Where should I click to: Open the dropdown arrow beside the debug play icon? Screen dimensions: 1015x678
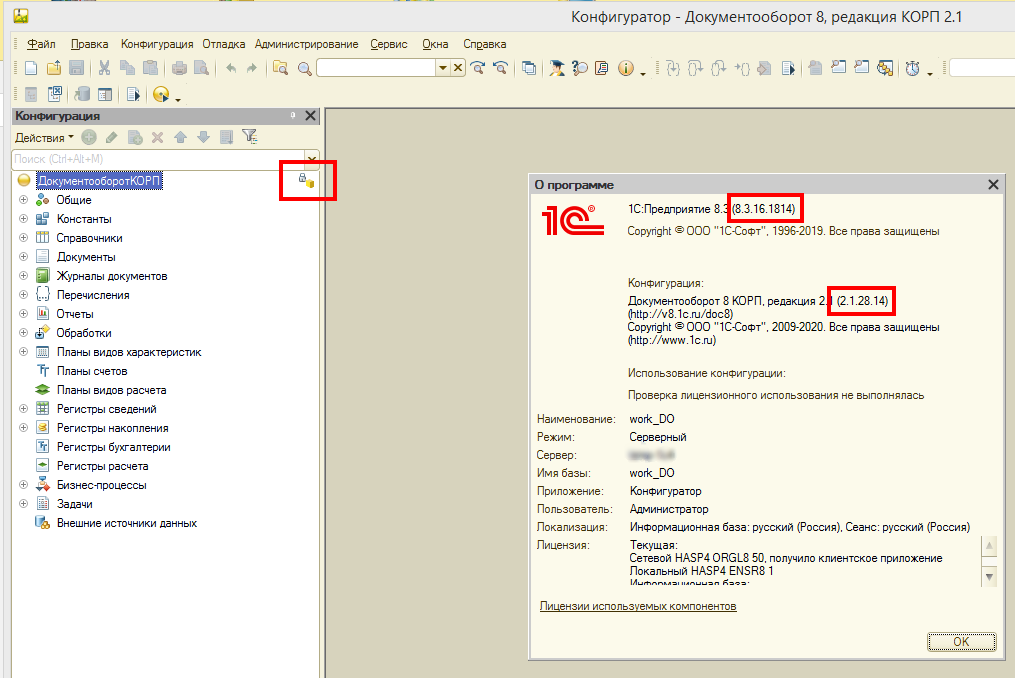point(177,100)
